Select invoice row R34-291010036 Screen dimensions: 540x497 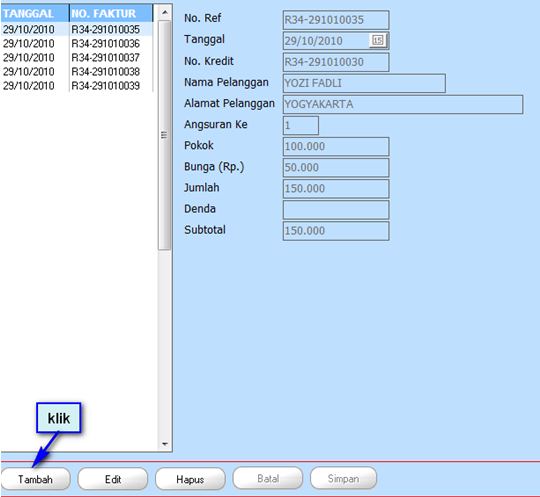click(76, 44)
